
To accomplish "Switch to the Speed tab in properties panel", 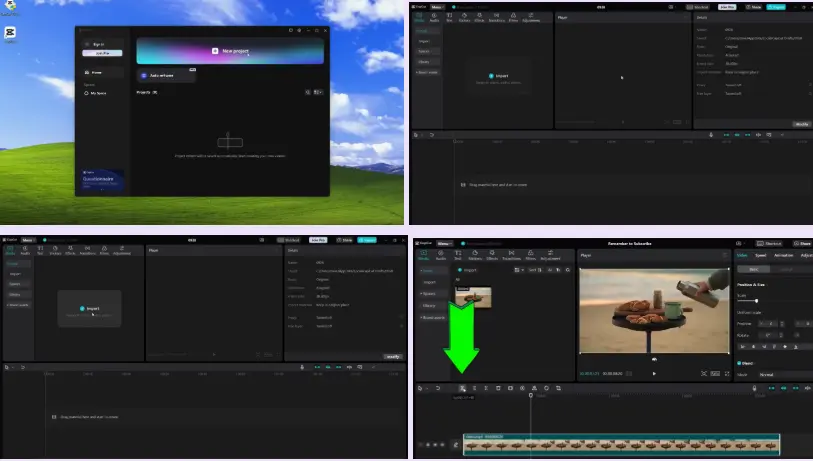I will pos(761,255).
